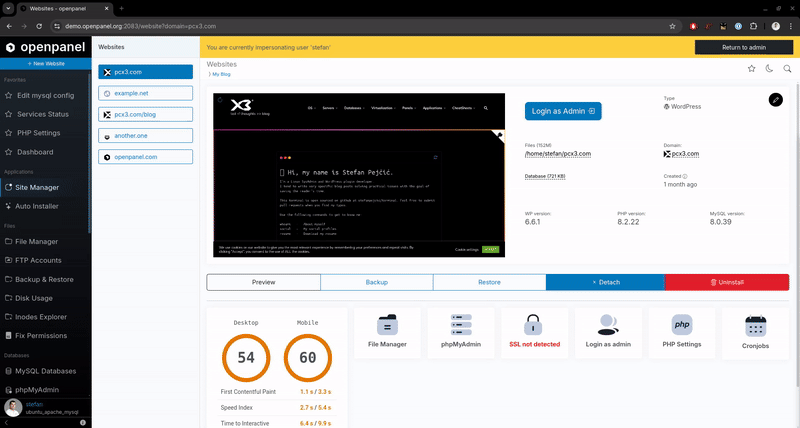800x428 pixels.
Task: Click the browser address bar
Action: [x=365, y=26]
